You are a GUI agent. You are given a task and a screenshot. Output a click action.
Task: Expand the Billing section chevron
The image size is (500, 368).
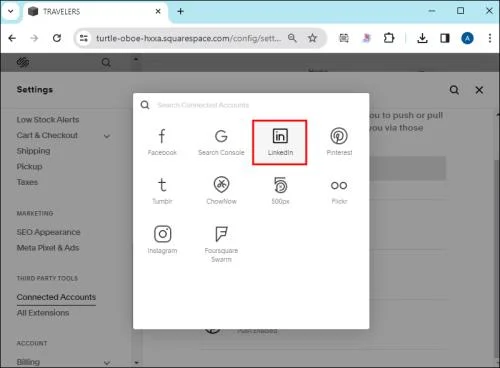pyautogui.click(x=107, y=362)
